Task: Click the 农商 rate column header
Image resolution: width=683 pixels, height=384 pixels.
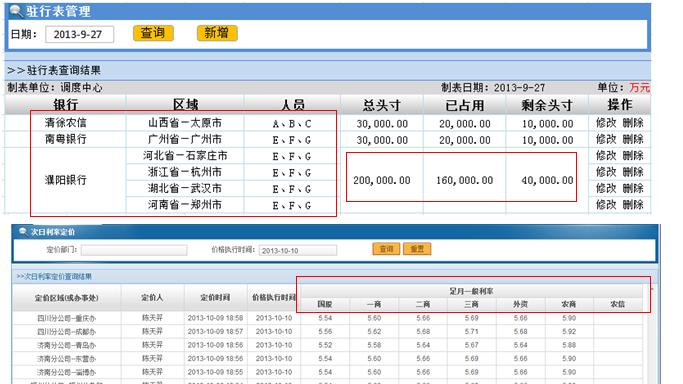Action: coord(569,304)
